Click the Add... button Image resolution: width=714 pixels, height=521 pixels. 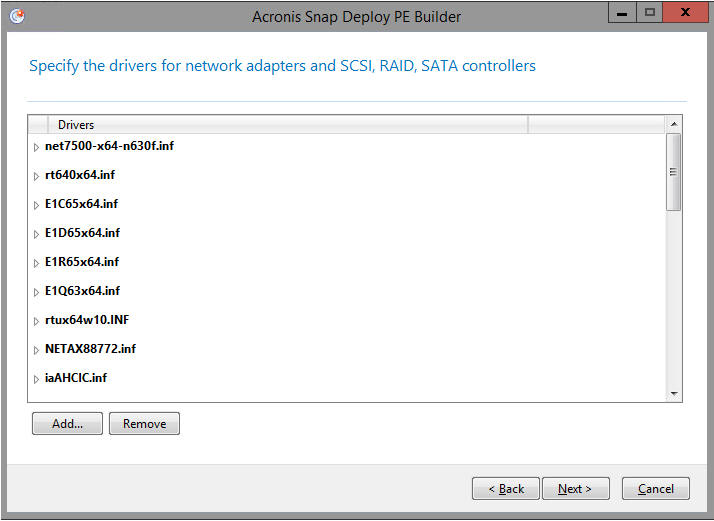(x=67, y=424)
